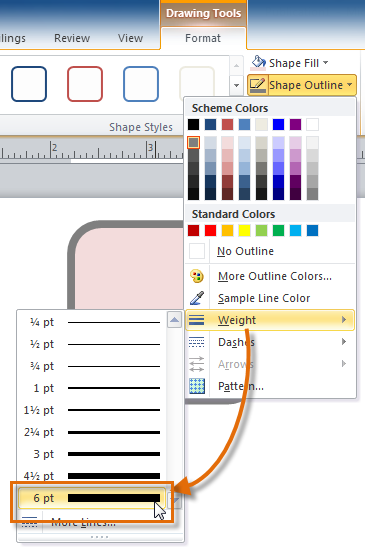
Task: Pick the white scheme color swatch
Action: pos(312,125)
